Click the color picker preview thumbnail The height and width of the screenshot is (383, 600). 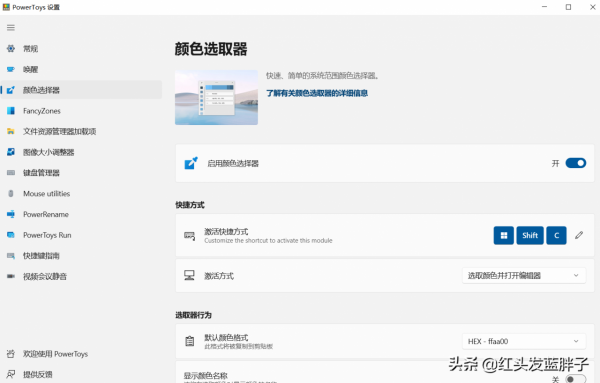tap(217, 97)
